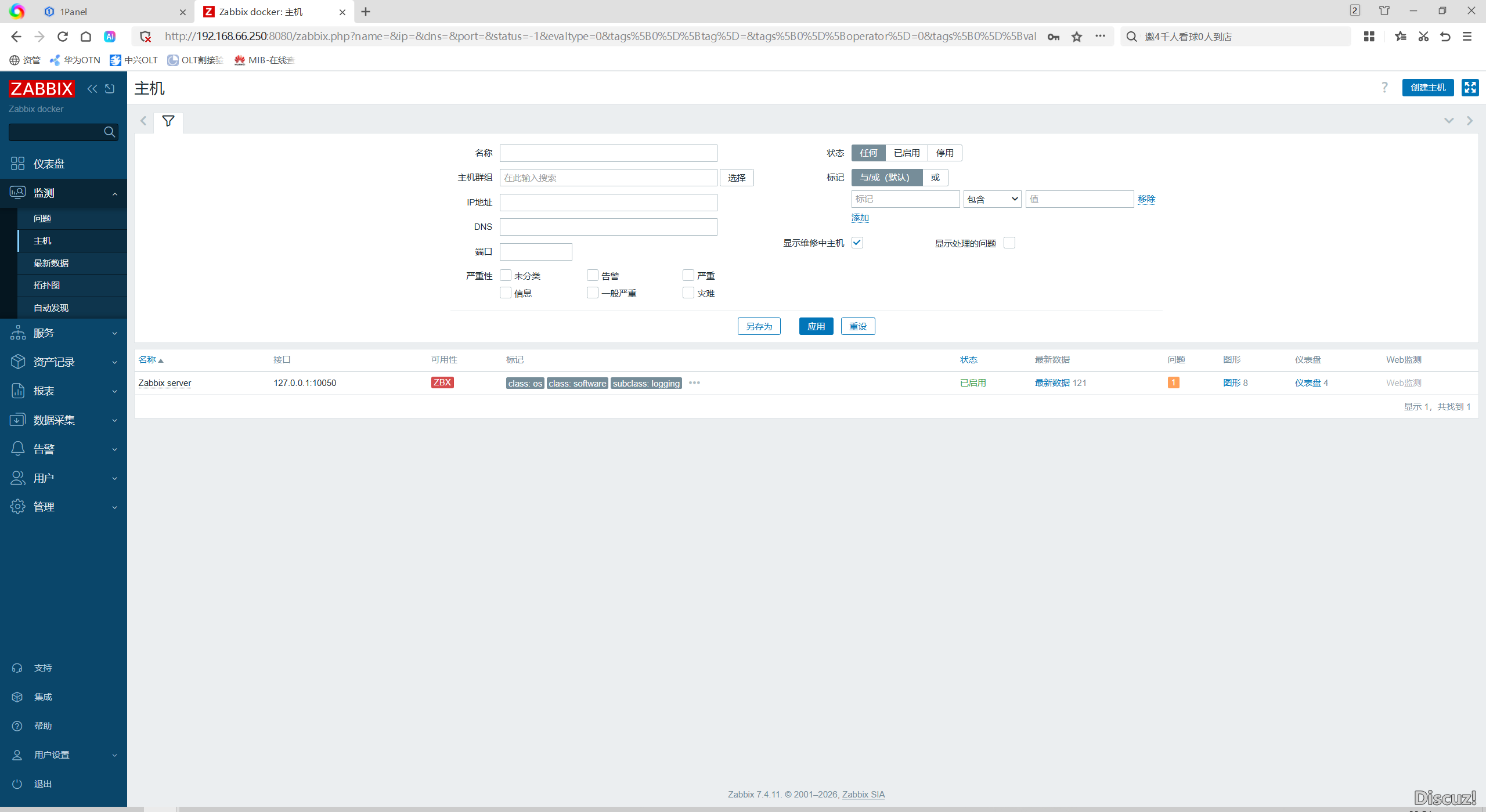This screenshot has width=1486, height=812.
Task: Click the sidebar search magnifier icon
Action: coord(109,132)
